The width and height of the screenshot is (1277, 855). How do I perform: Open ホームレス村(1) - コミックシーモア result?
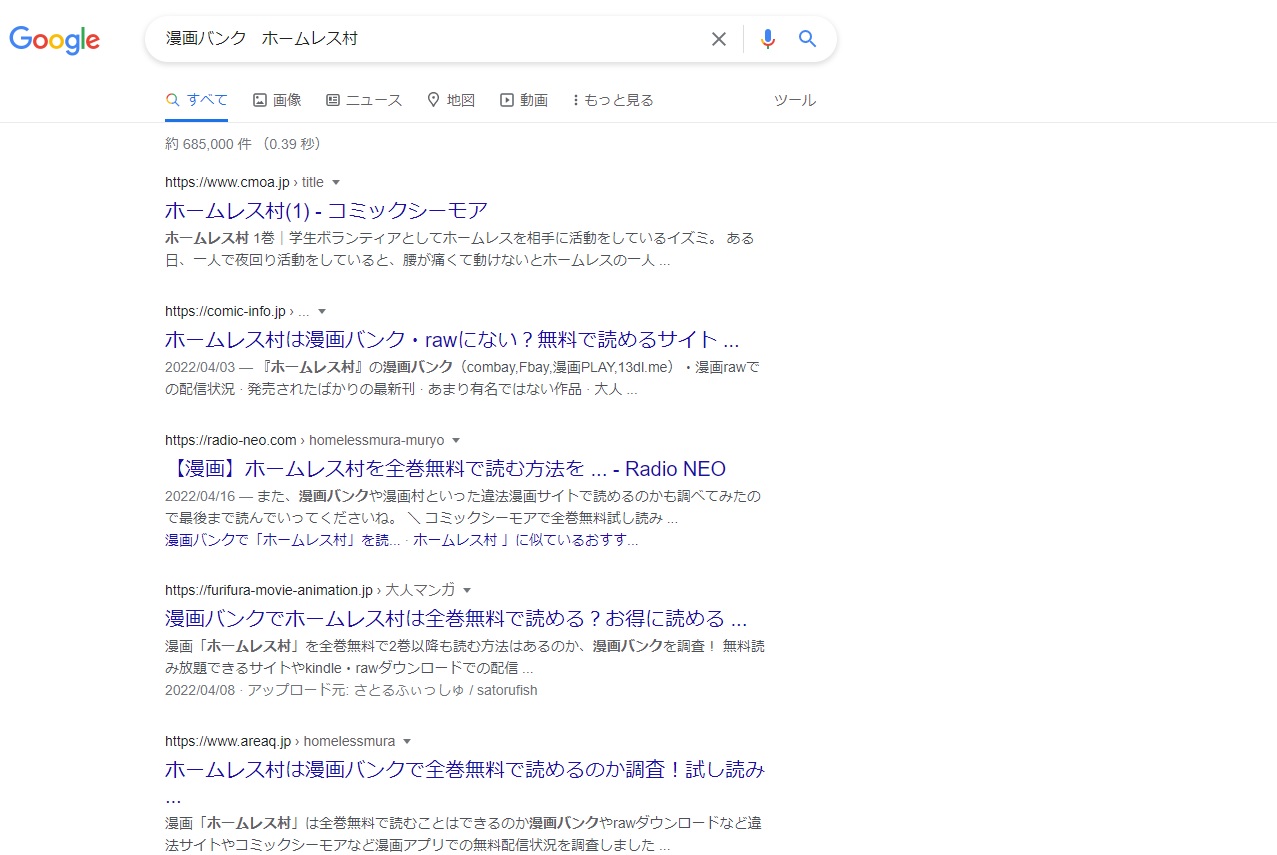[x=326, y=210]
